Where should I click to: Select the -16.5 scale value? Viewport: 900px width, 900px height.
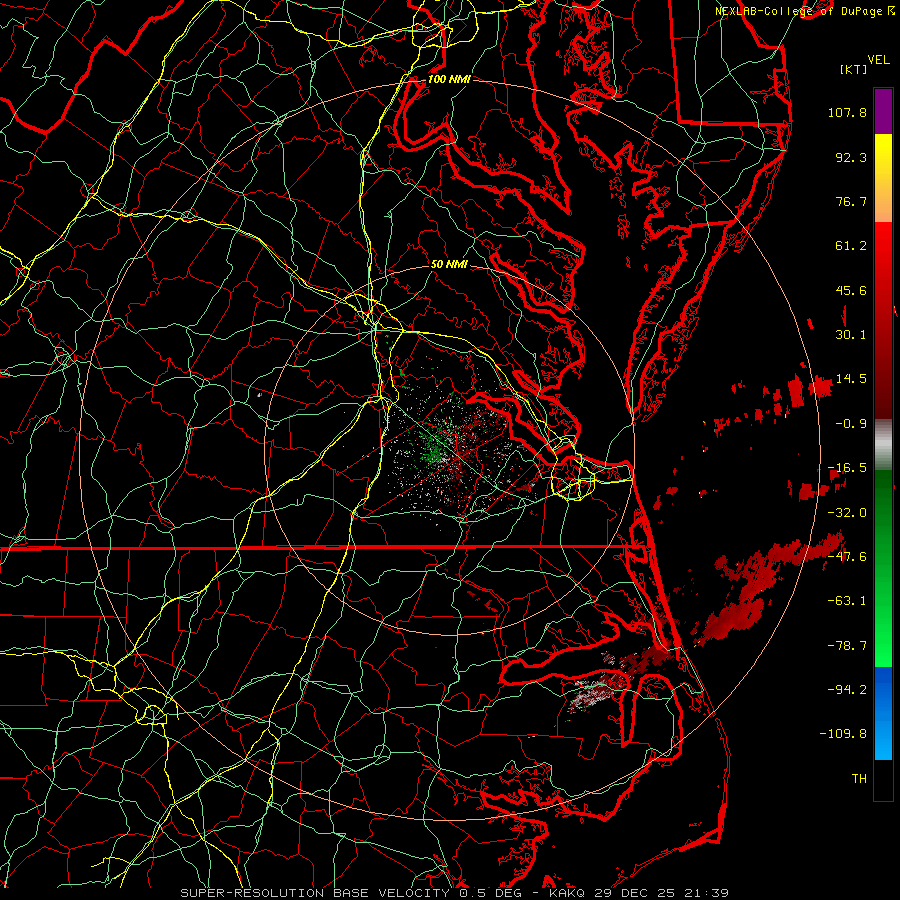(847, 468)
